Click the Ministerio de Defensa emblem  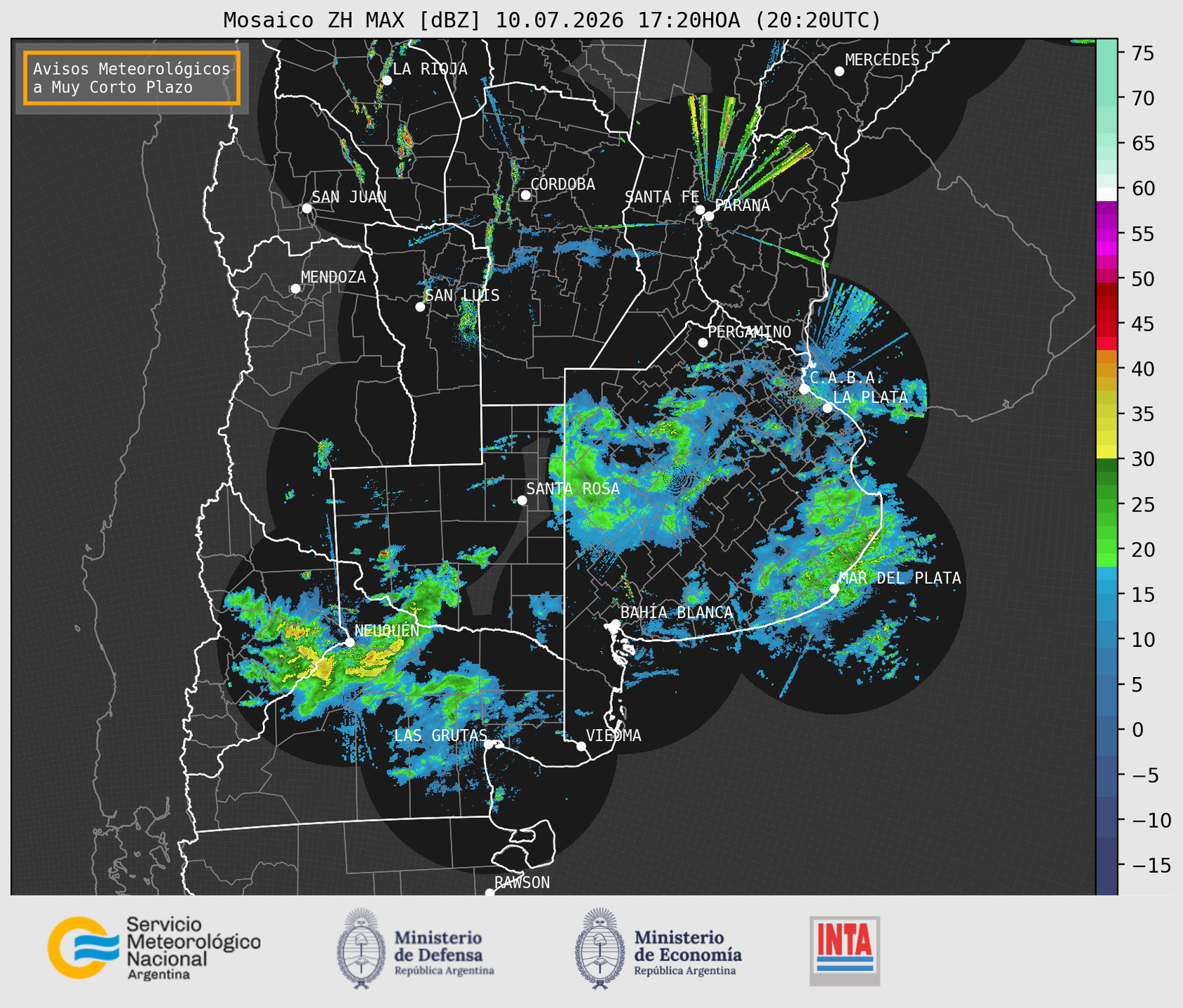(360, 948)
